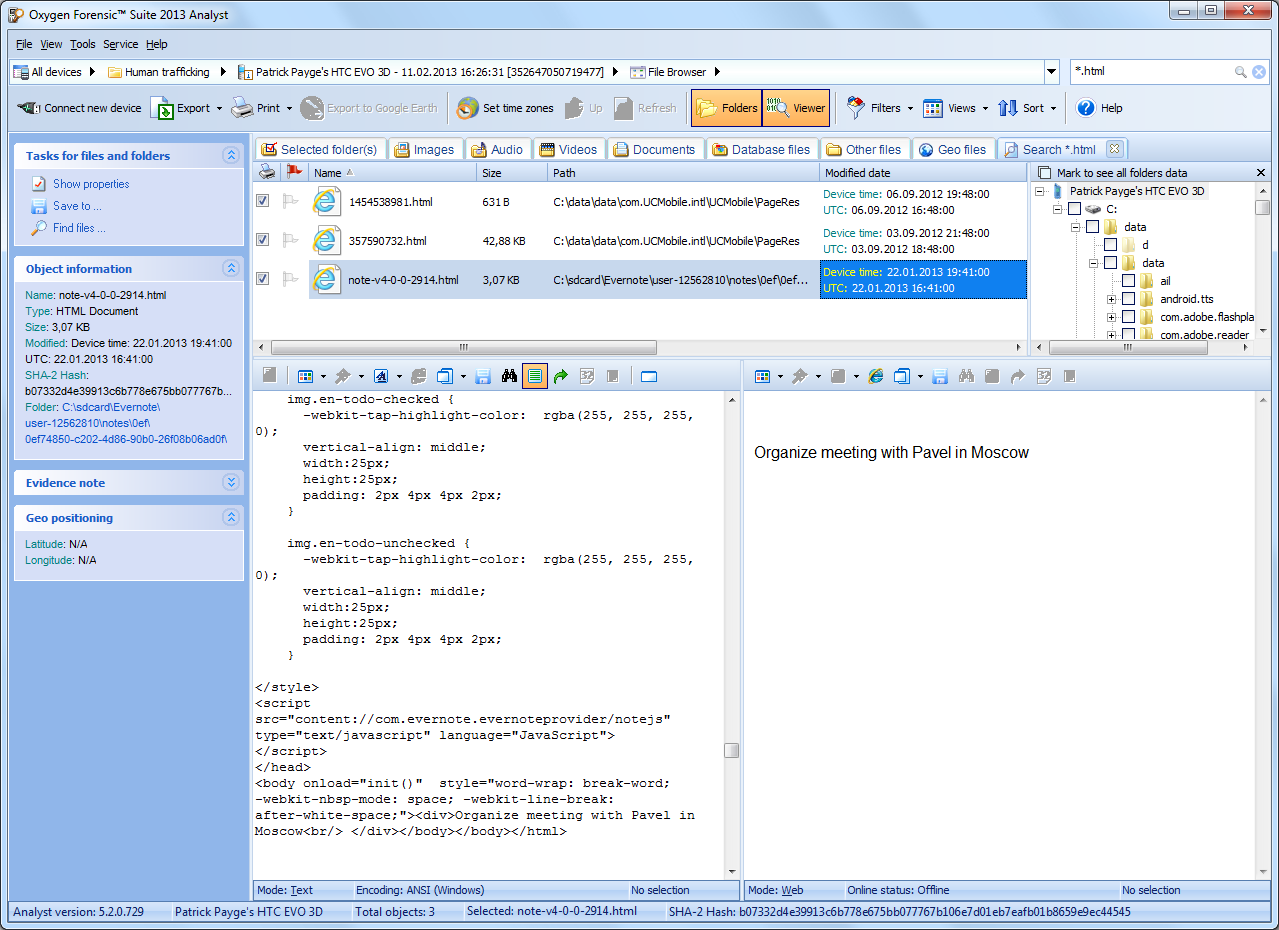Click the Sort toolbar icon
Image resolution: width=1279 pixels, height=930 pixels.
[x=1008, y=108]
